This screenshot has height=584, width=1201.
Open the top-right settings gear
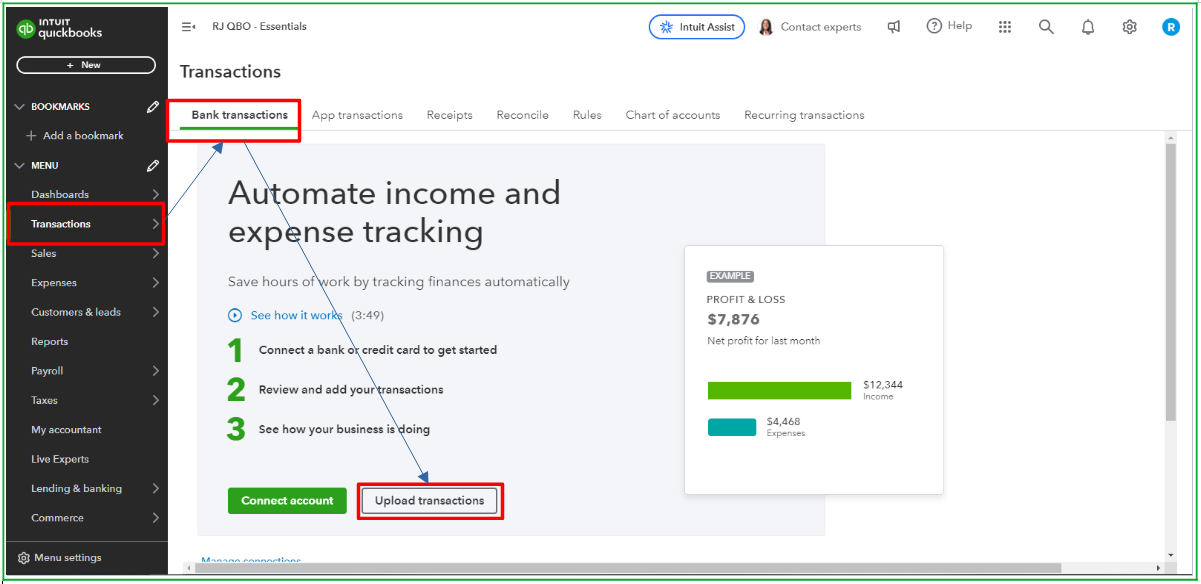coord(1129,27)
